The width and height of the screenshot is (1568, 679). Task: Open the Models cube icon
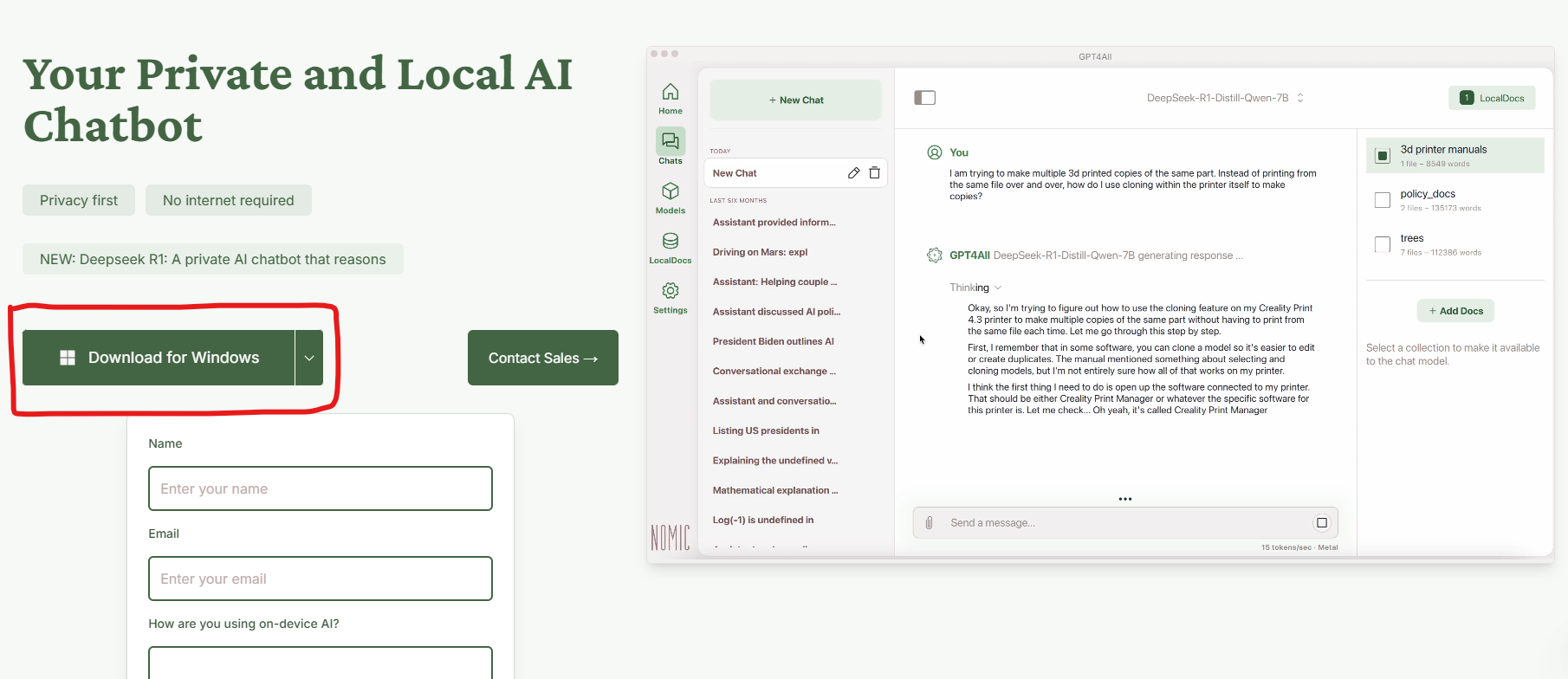coord(671,191)
